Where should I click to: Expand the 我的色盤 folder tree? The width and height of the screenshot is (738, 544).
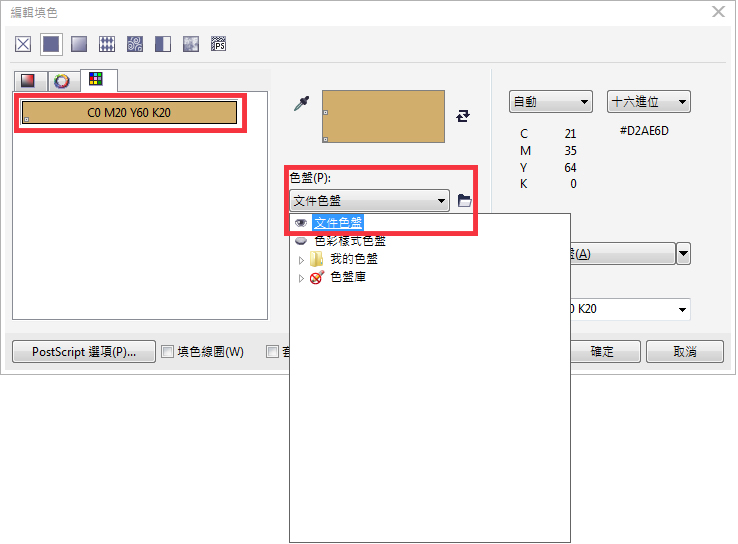(301, 259)
